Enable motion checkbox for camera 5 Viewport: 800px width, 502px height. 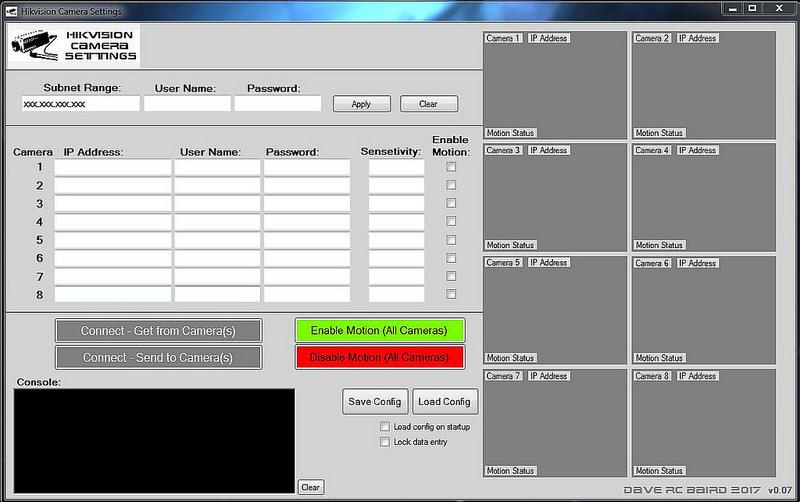451,240
